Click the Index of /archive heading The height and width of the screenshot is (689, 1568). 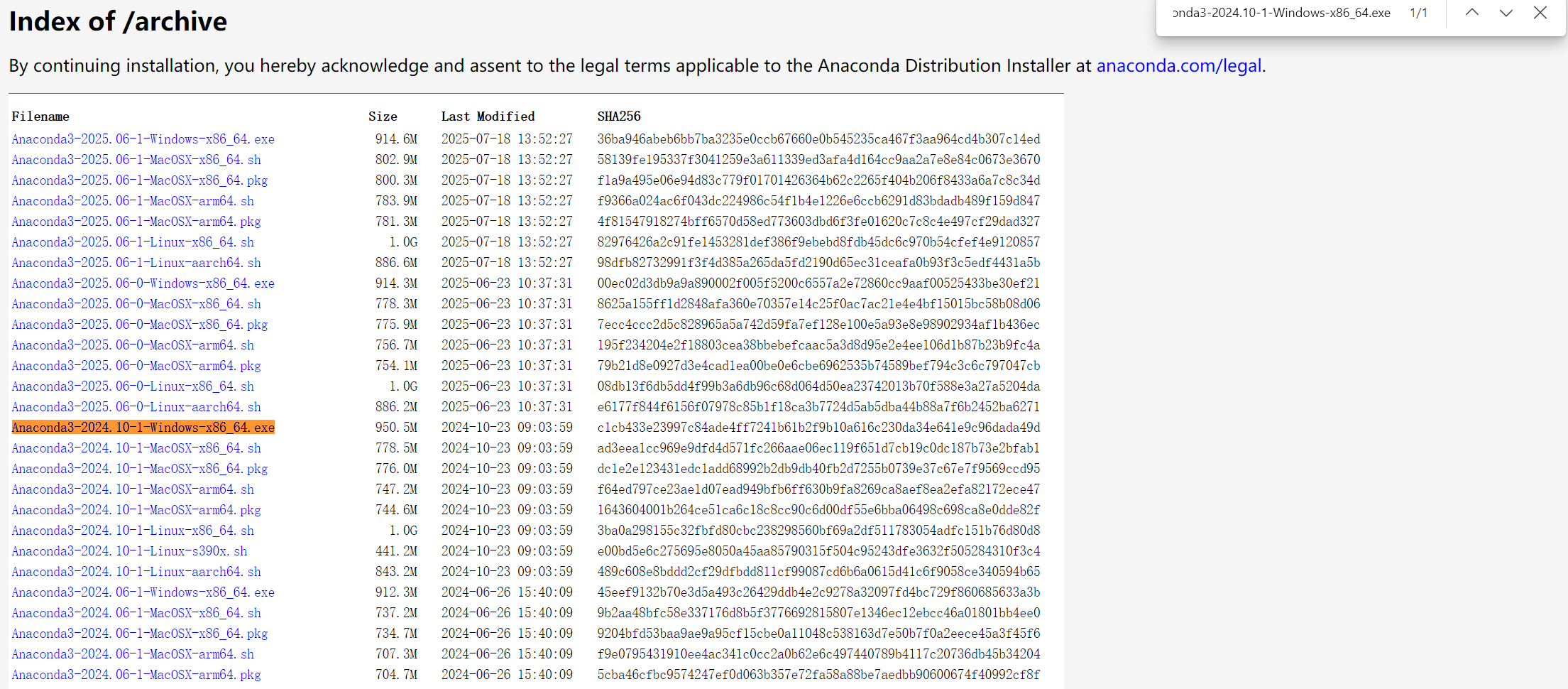[x=118, y=21]
